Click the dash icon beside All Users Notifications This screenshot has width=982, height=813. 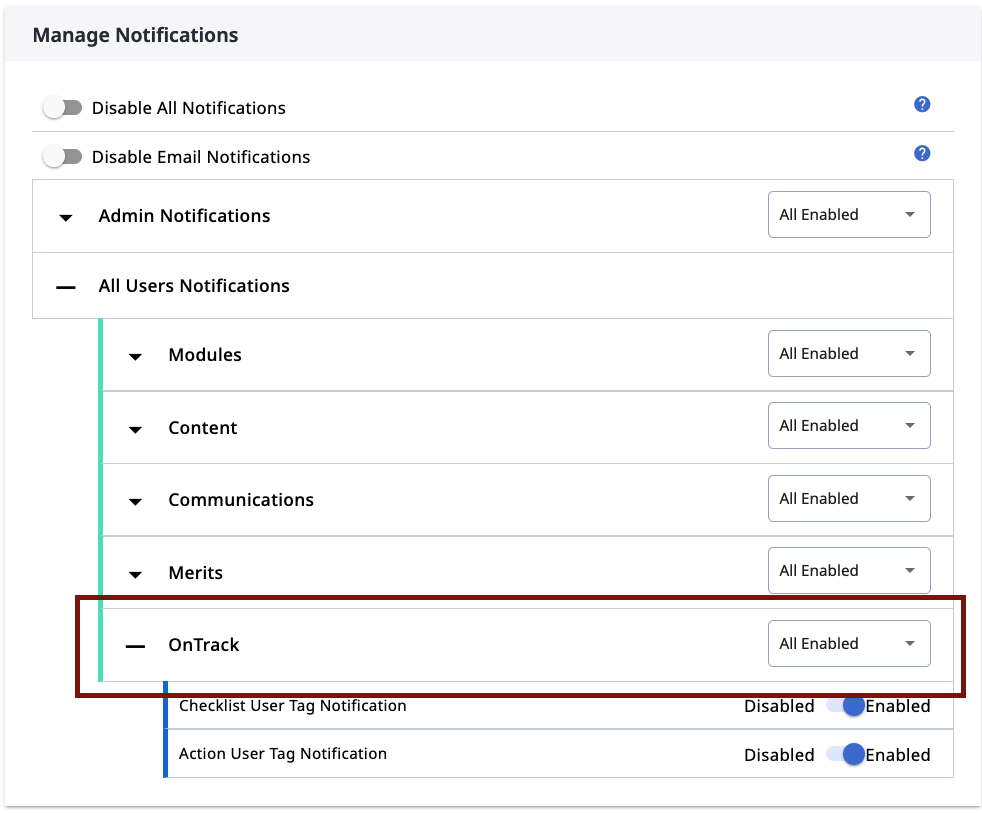[65, 287]
